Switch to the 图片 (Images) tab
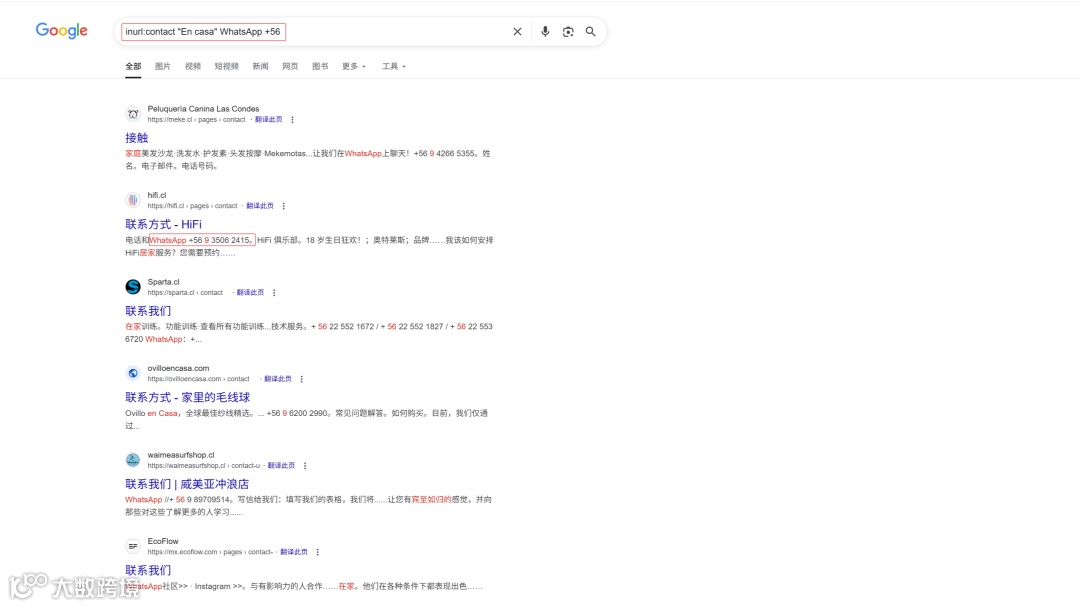Screen dimensions: 1080x607 (163, 66)
